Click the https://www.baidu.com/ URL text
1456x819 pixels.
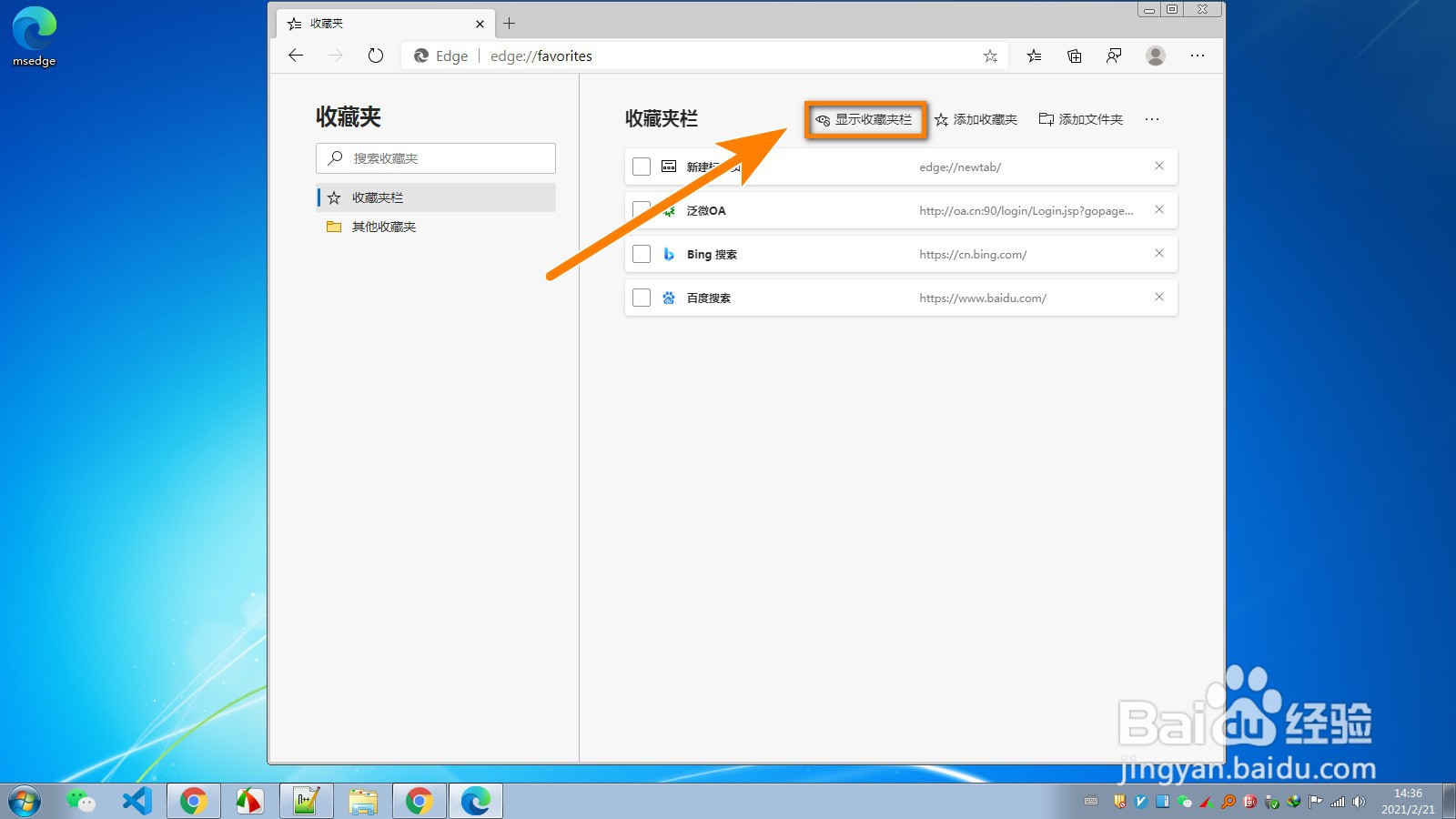(x=983, y=298)
